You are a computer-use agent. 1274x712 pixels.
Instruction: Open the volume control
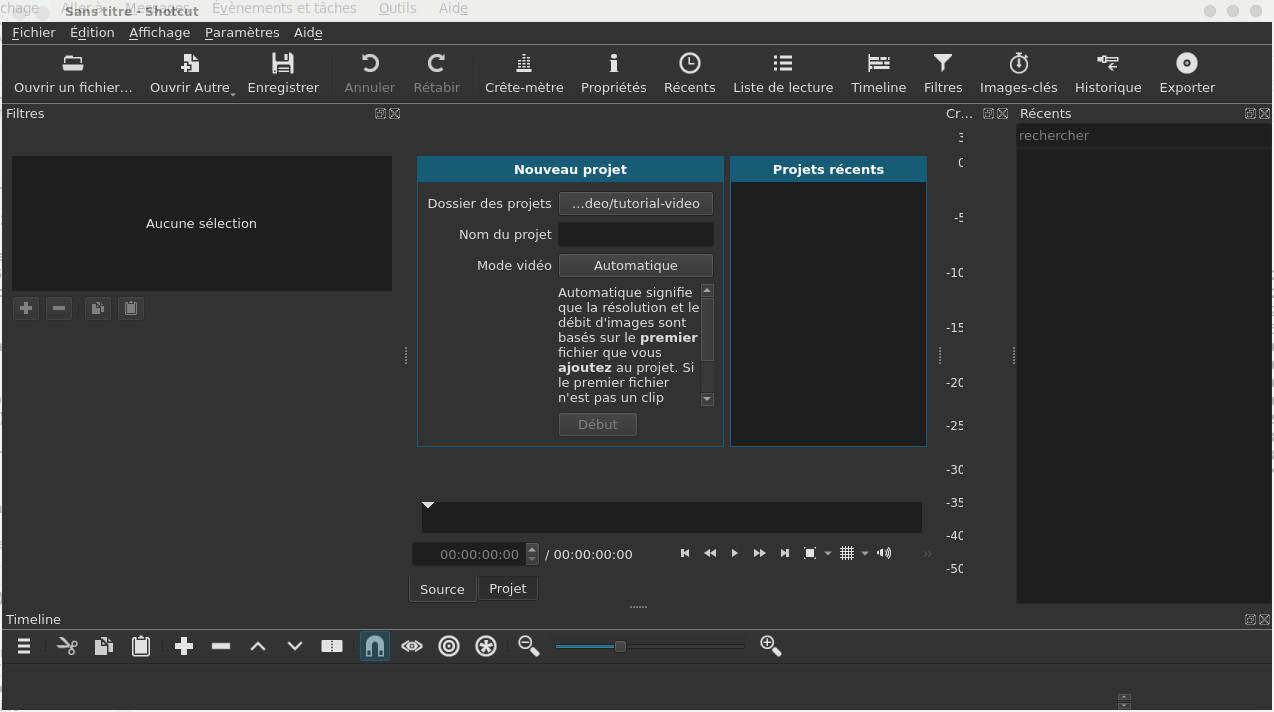[884, 553]
